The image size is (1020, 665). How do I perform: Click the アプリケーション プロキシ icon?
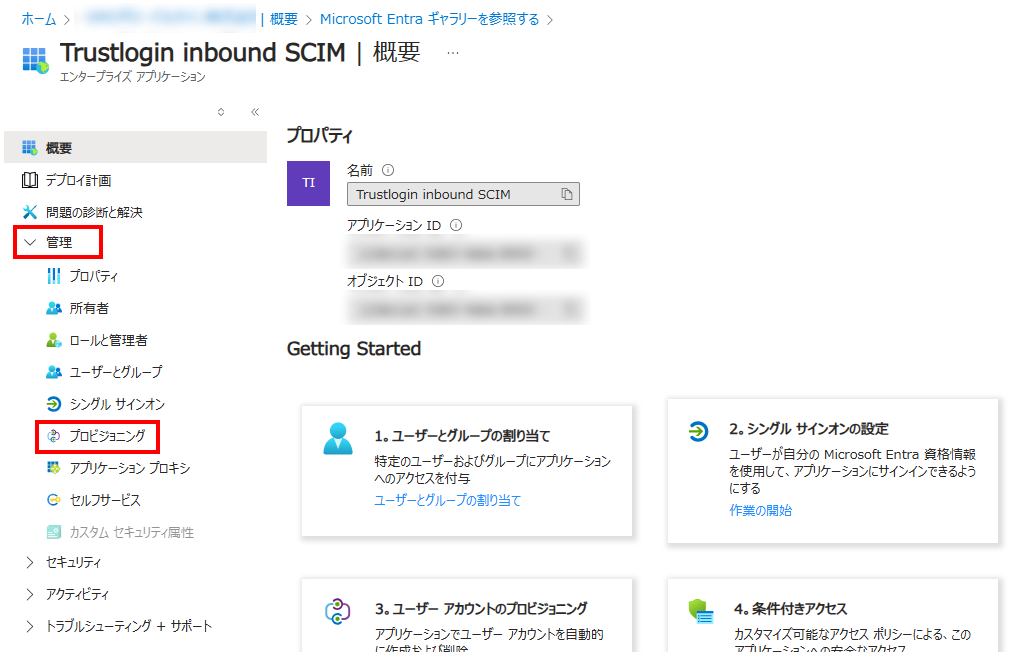pyautogui.click(x=54, y=468)
